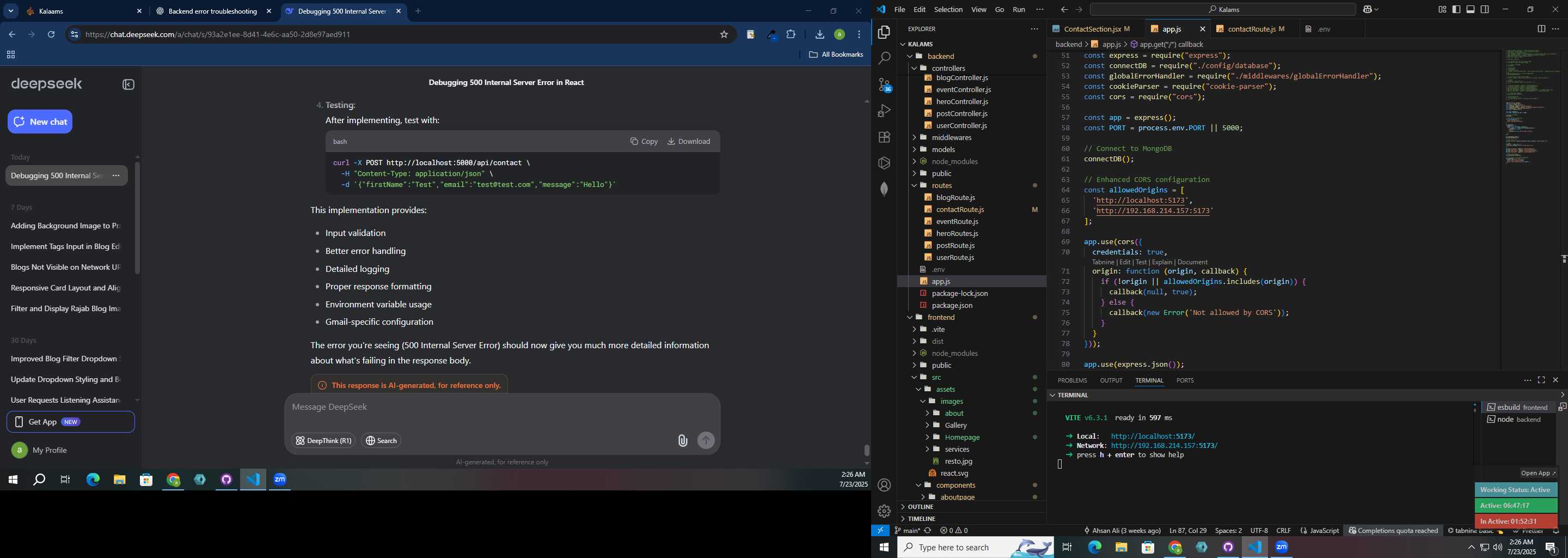Open the MongoDB leaf icon view

(x=884, y=190)
